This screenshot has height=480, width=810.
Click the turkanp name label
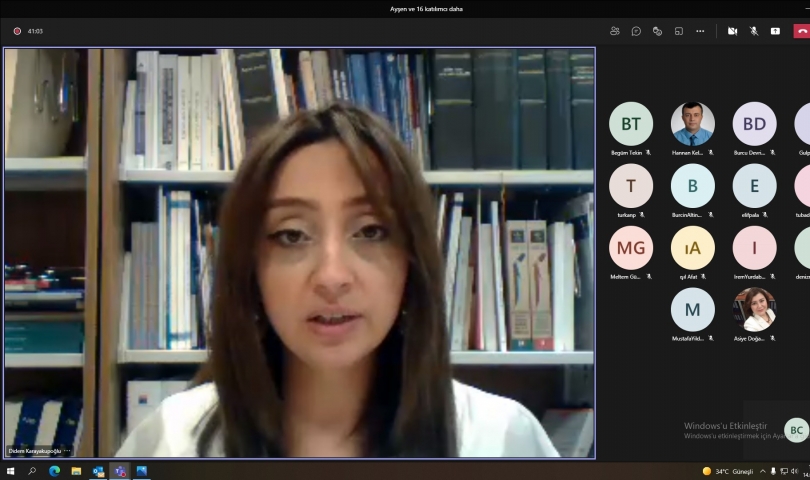pos(627,215)
